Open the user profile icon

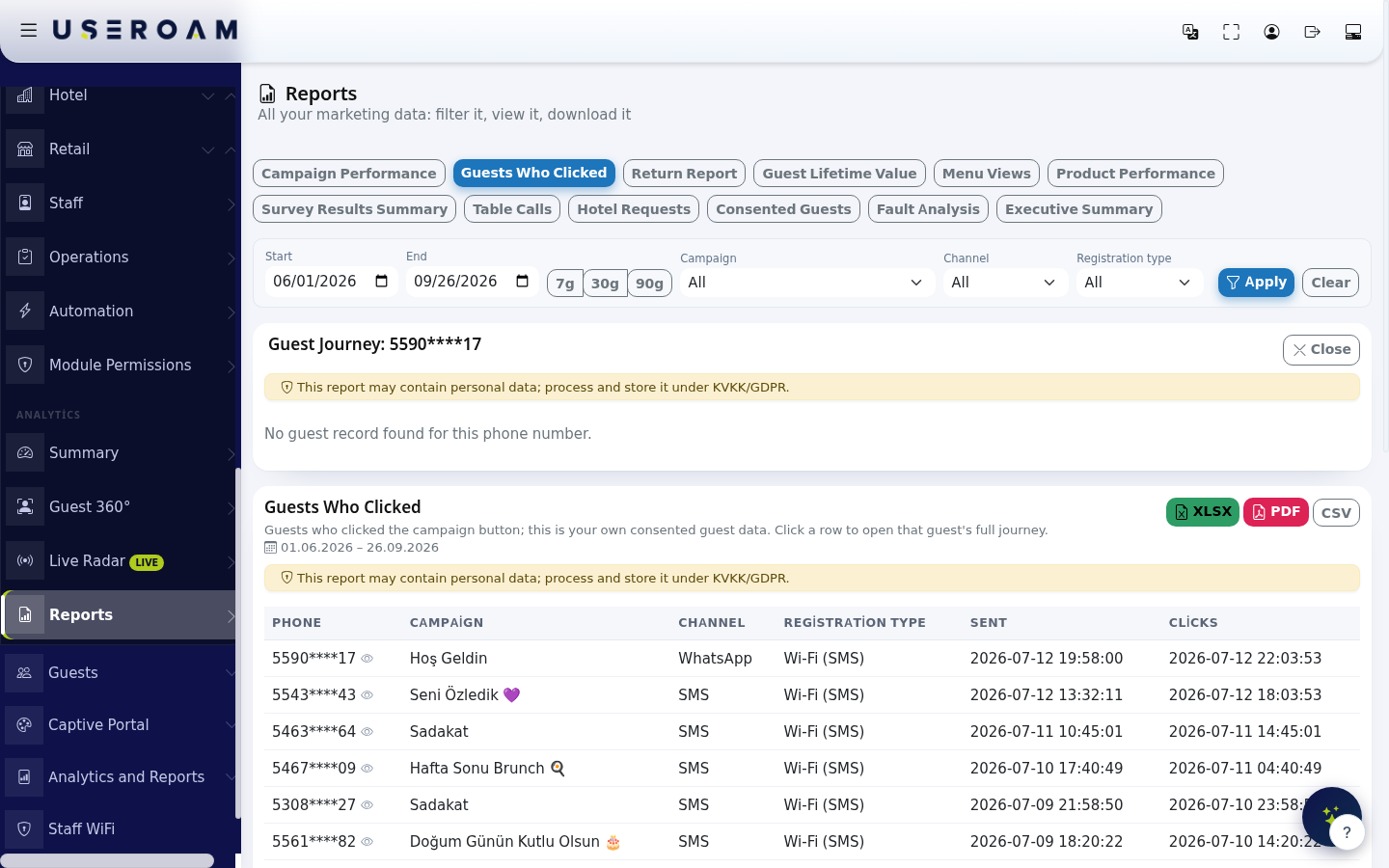click(1271, 32)
